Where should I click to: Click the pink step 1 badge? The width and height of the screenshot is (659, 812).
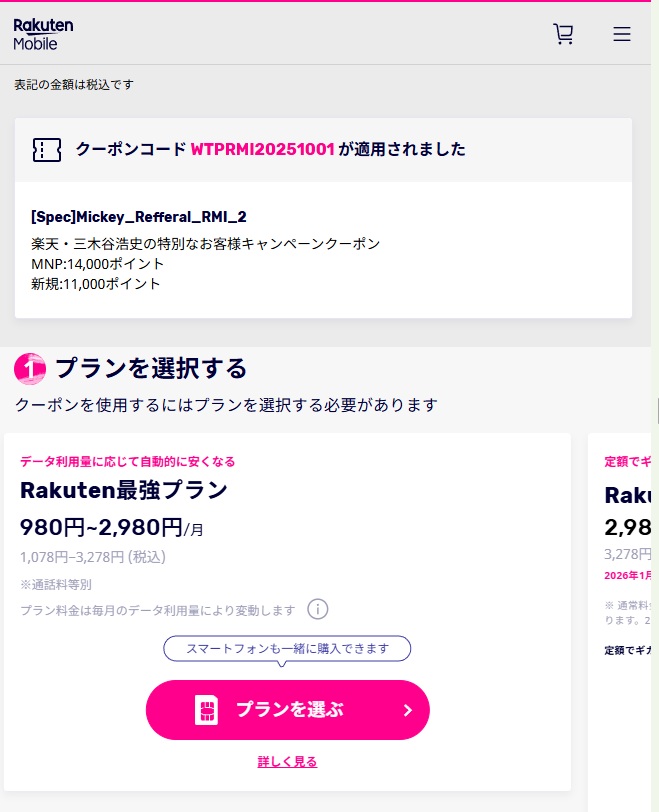[x=29, y=369]
